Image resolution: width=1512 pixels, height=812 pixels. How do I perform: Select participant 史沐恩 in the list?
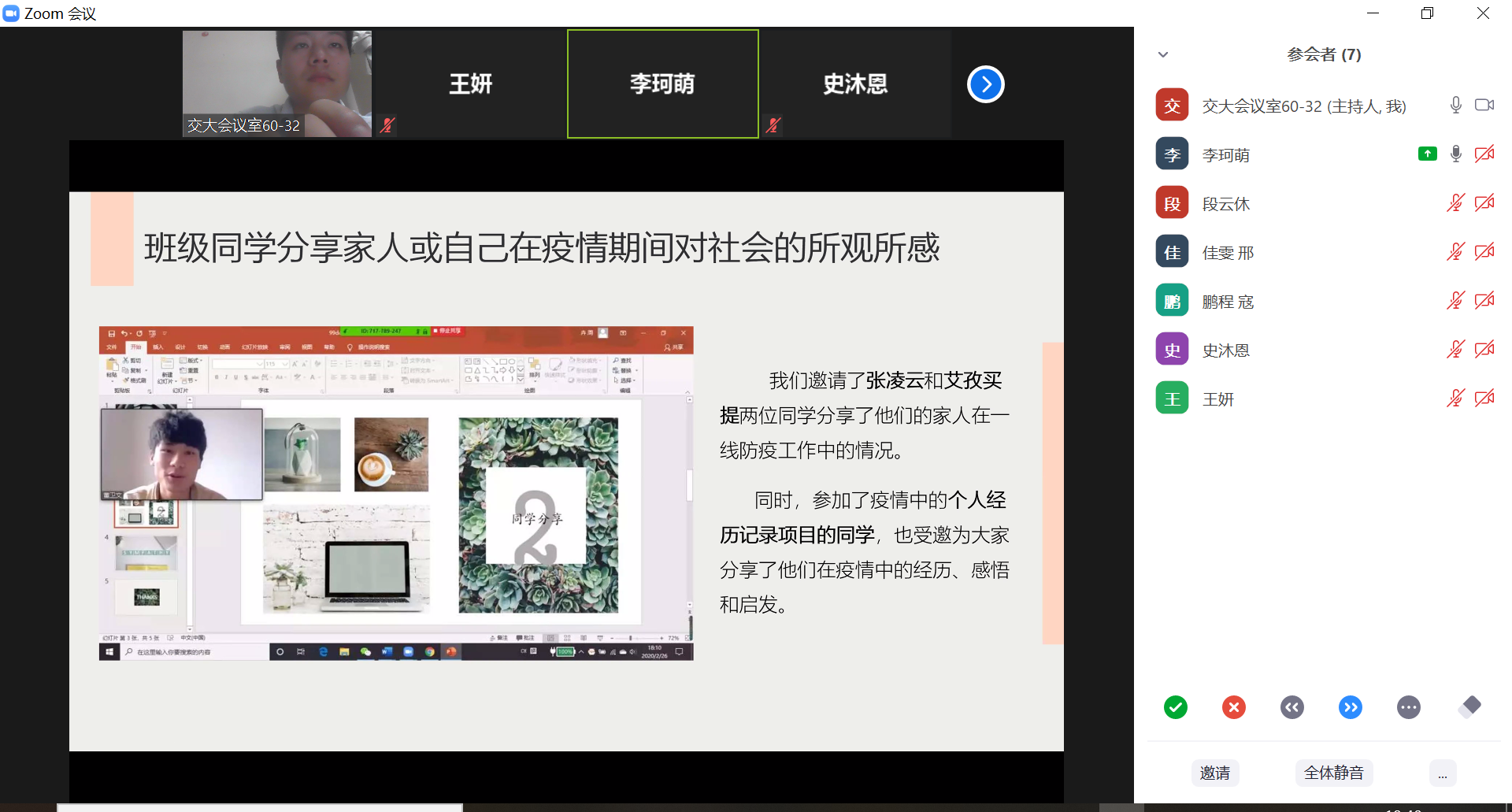[x=1226, y=350]
